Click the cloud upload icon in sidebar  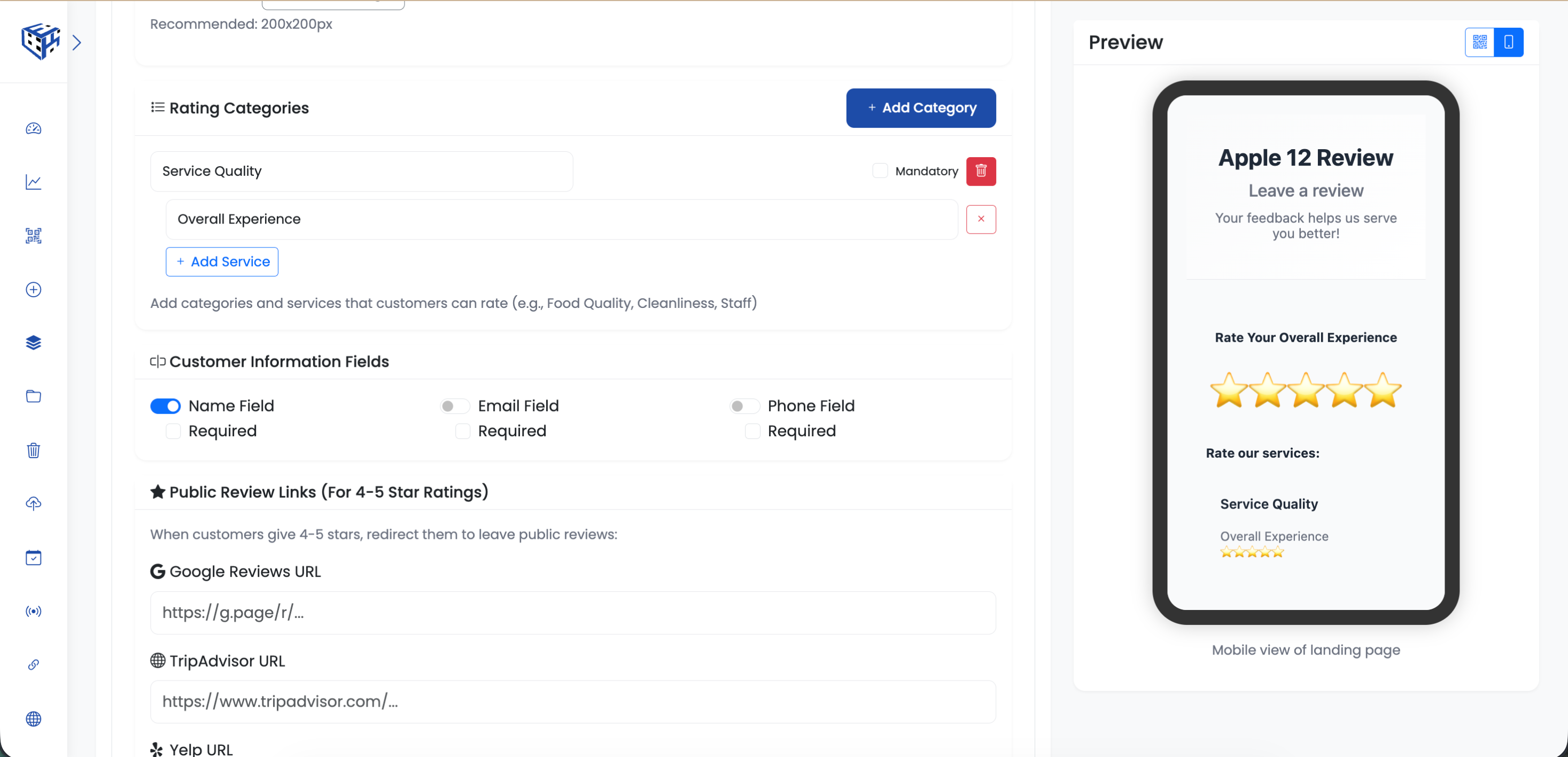pyautogui.click(x=34, y=504)
